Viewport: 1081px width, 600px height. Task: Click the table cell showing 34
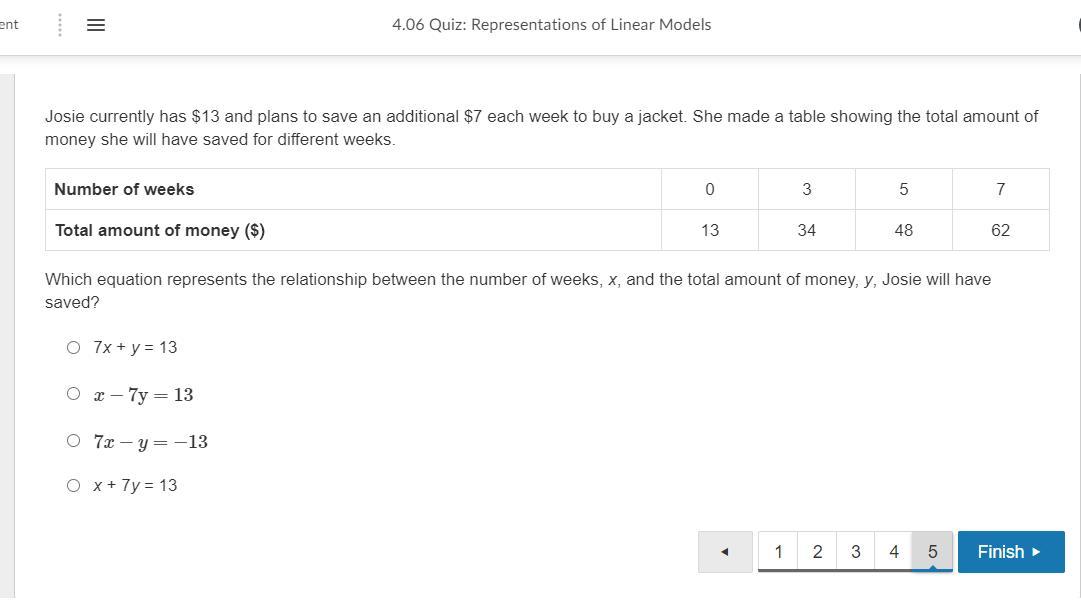806,230
